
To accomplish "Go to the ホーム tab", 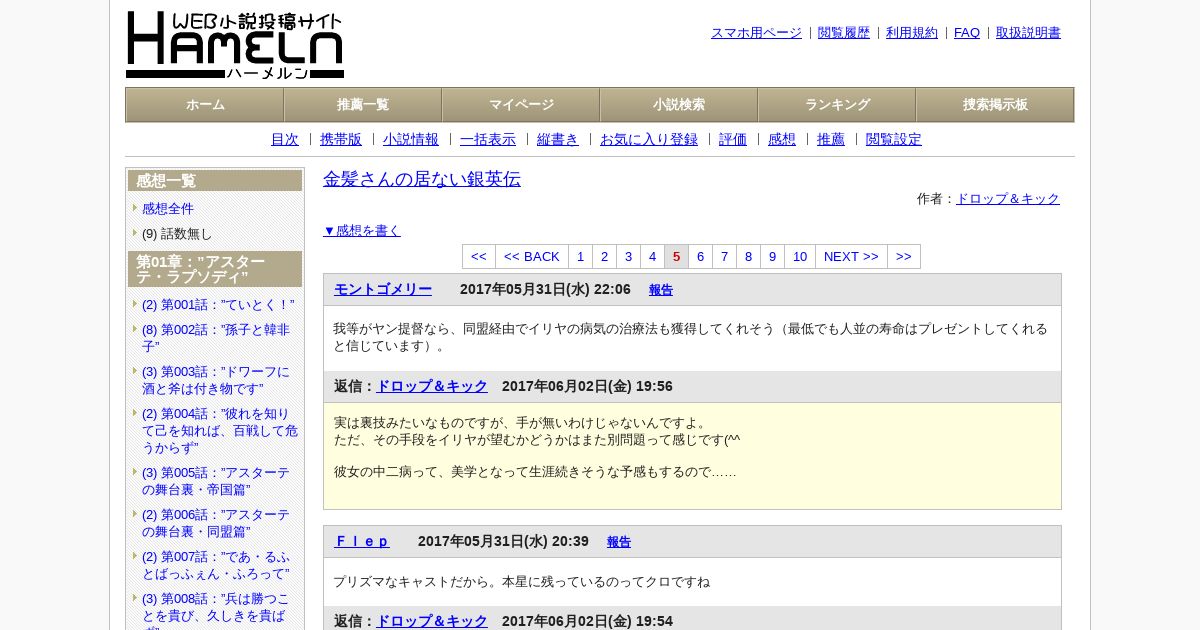I will [x=205, y=105].
